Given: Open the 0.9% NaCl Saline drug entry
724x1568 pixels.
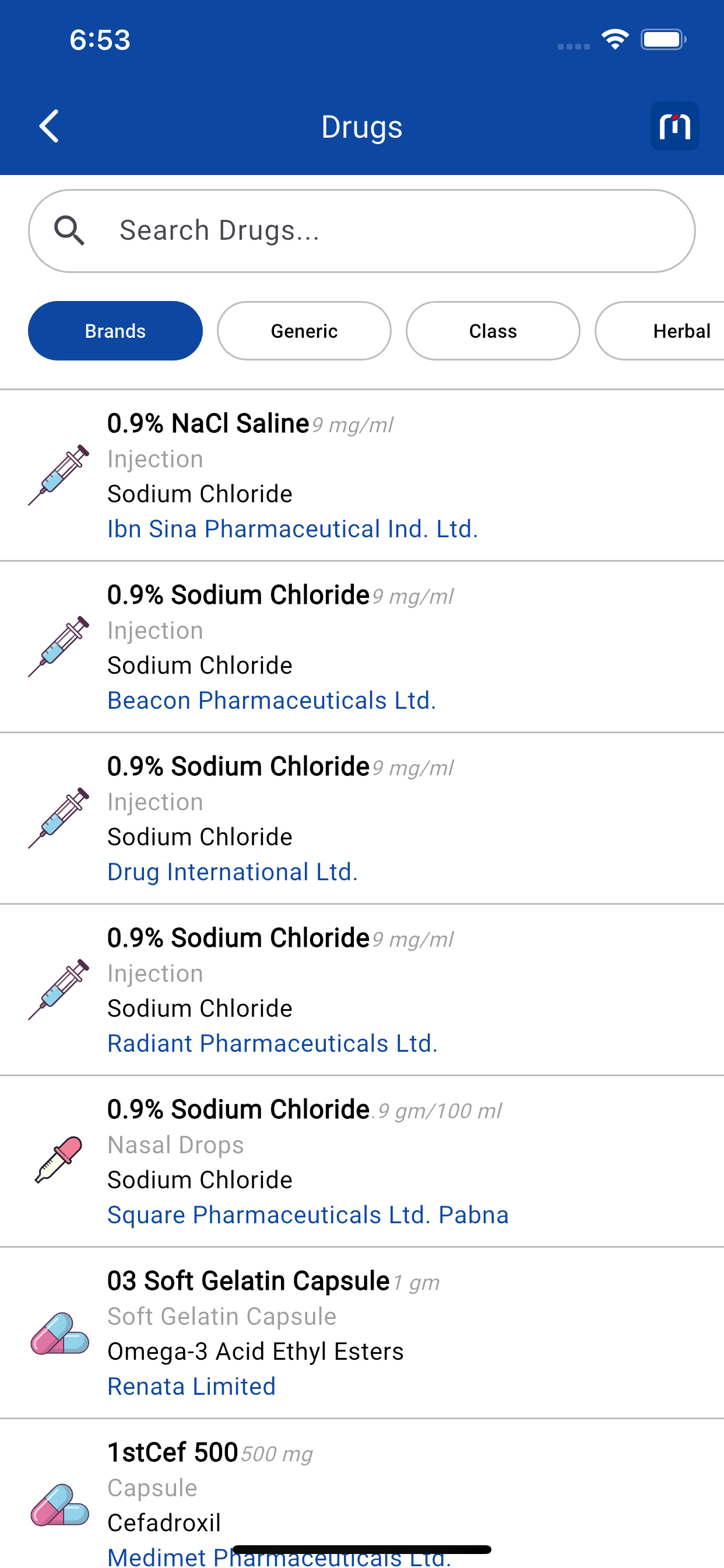Looking at the screenshot, I should pyautogui.click(x=362, y=475).
